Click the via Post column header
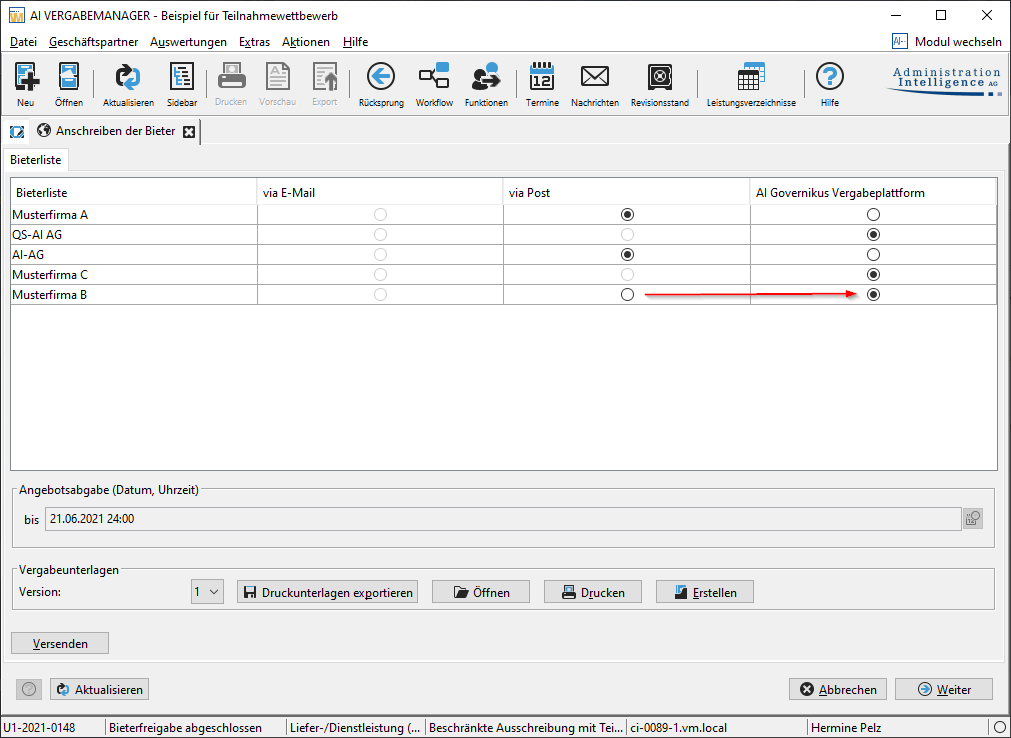 [627, 192]
